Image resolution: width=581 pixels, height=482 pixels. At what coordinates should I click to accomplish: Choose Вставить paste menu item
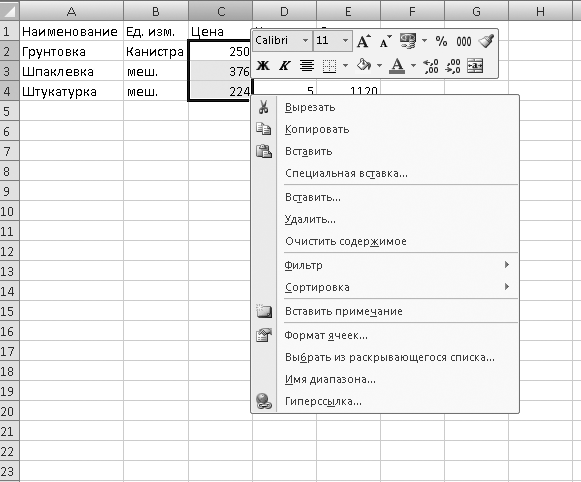pyautogui.click(x=385, y=151)
